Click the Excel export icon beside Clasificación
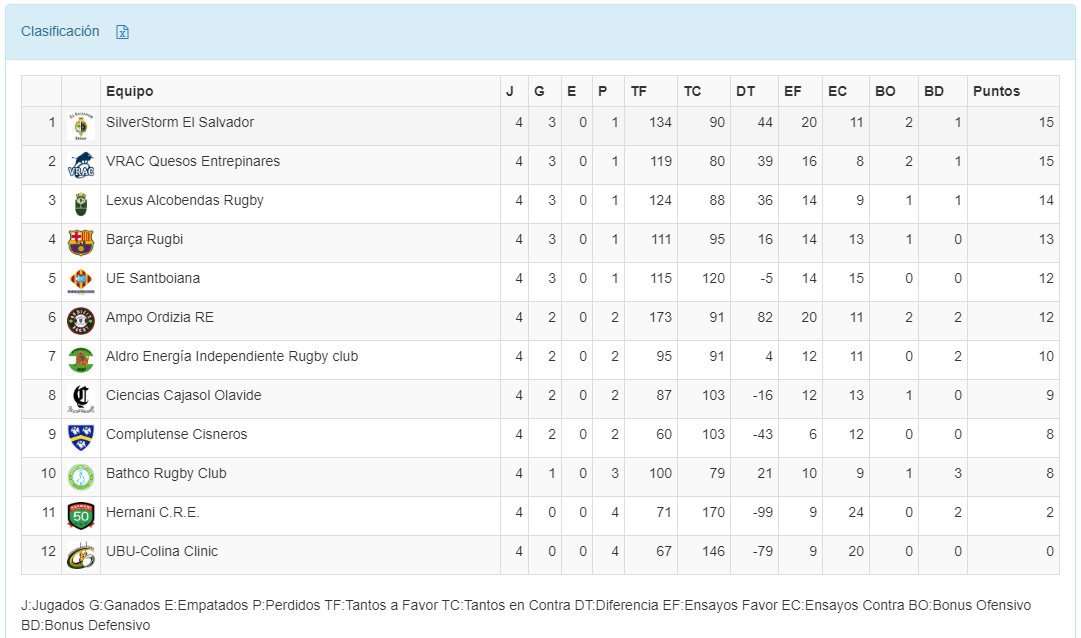Screen dimensions: 1081x638 tap(122, 32)
